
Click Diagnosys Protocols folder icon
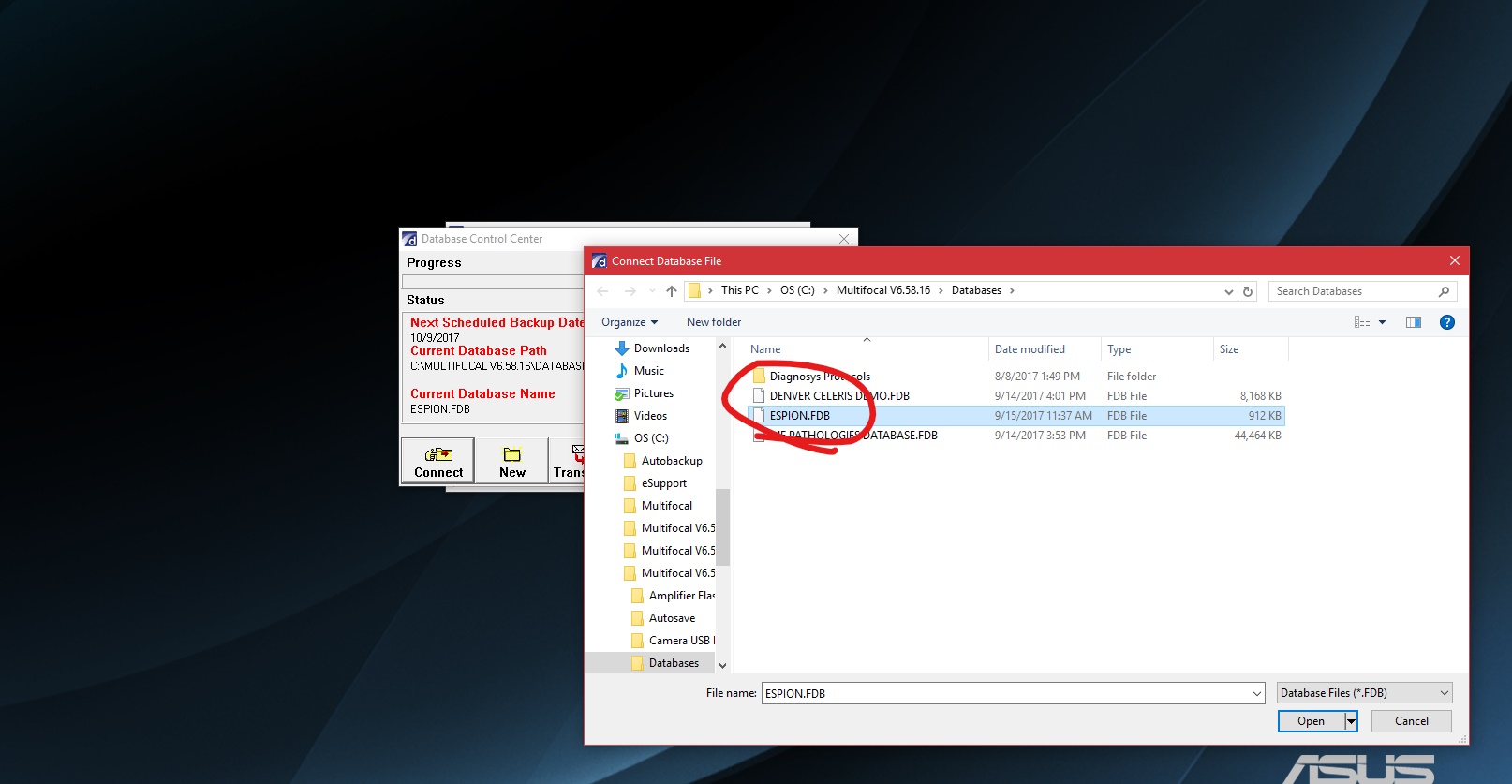pos(759,377)
